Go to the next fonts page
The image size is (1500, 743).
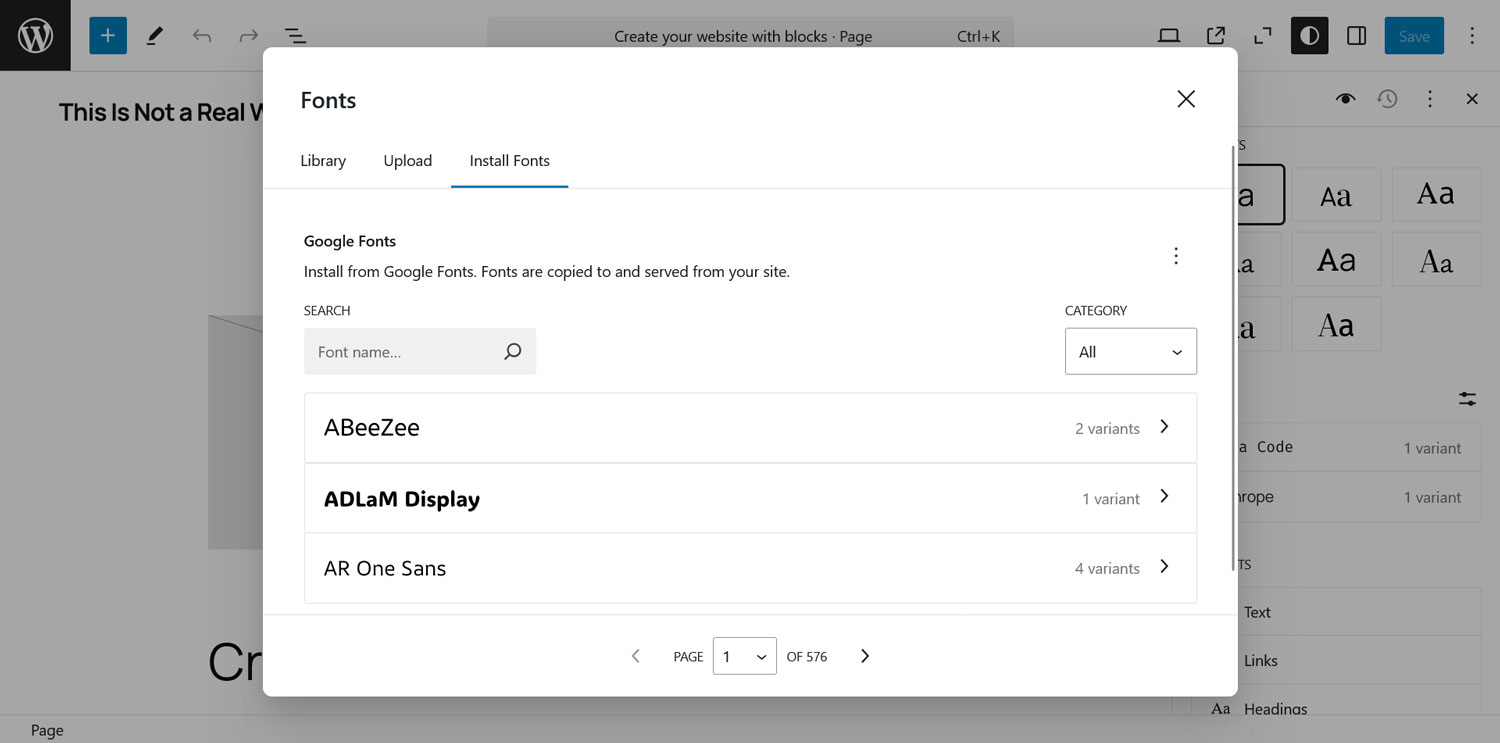click(x=865, y=656)
